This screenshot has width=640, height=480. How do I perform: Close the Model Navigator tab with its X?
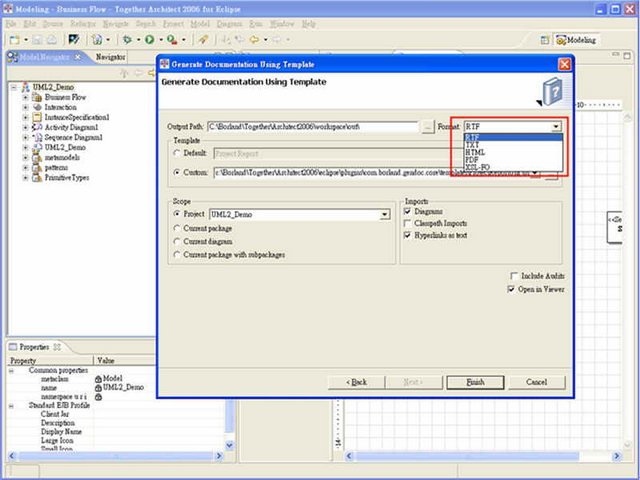pos(78,57)
